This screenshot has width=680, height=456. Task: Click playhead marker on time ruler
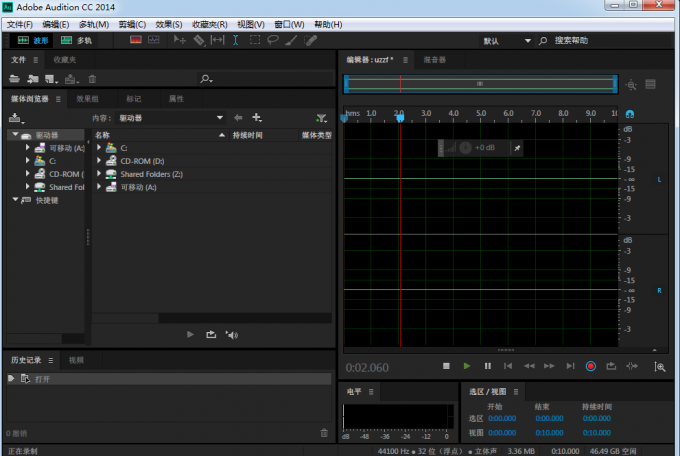(400, 117)
